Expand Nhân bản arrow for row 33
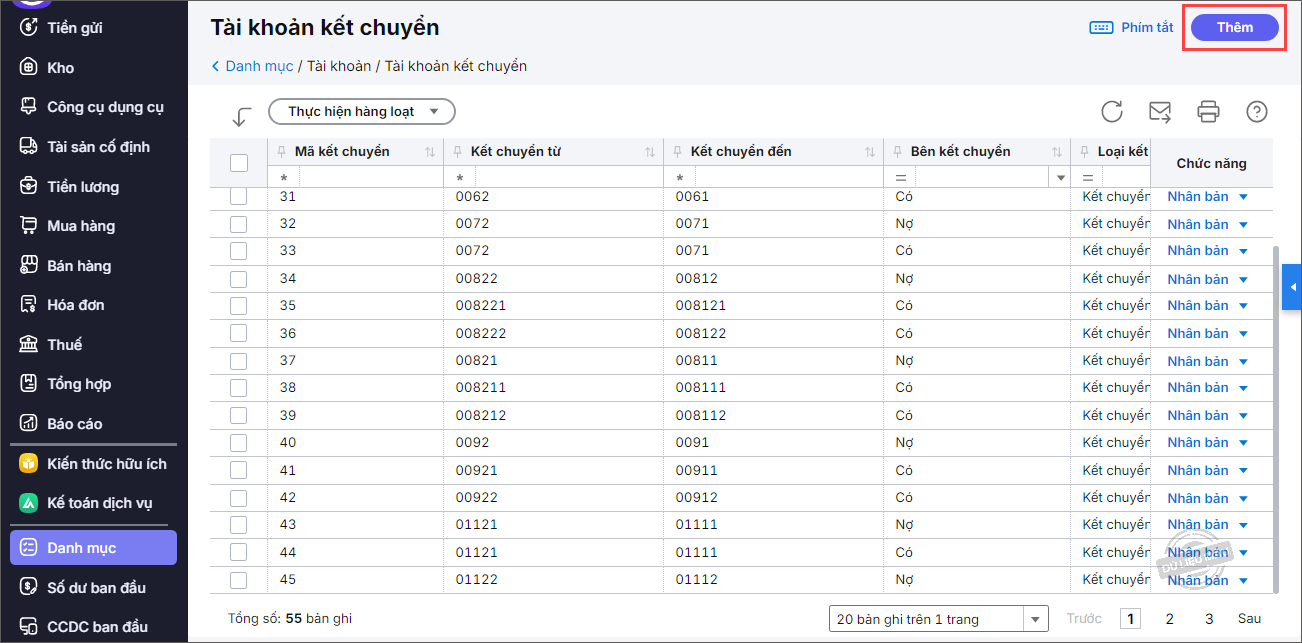This screenshot has width=1302, height=643. (x=1244, y=251)
